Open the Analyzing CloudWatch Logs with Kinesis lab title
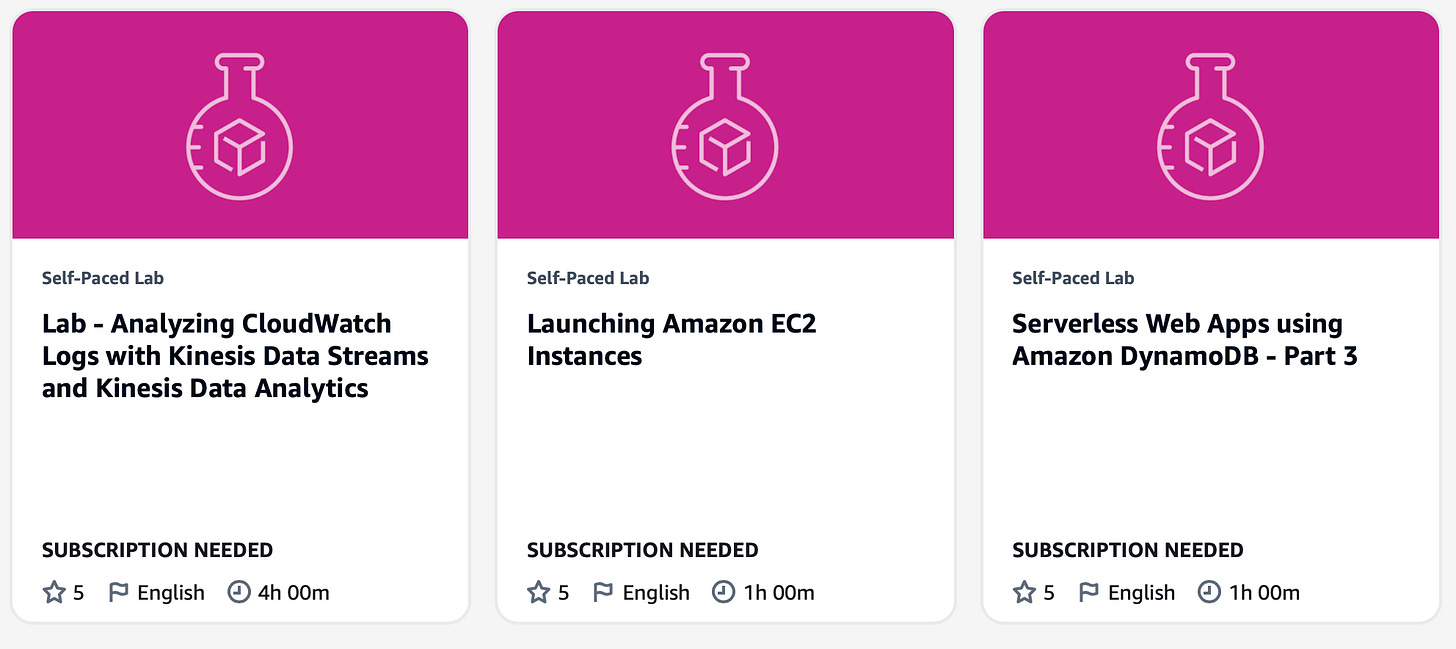This screenshot has width=1456, height=649. tap(235, 356)
